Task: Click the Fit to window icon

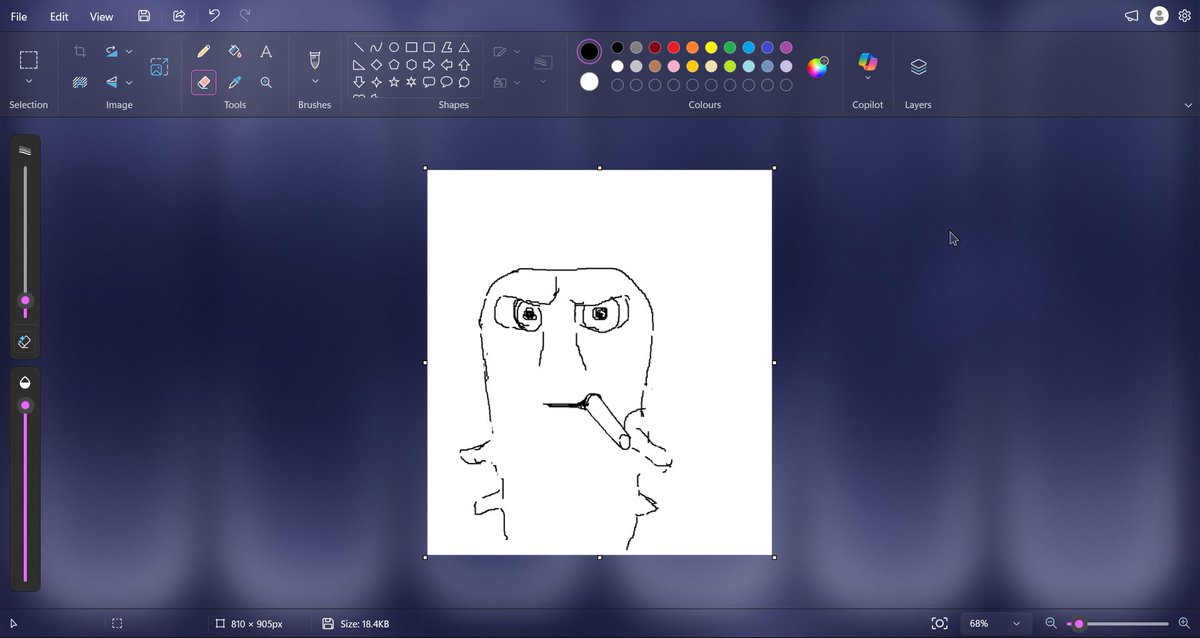Action: 939,623
